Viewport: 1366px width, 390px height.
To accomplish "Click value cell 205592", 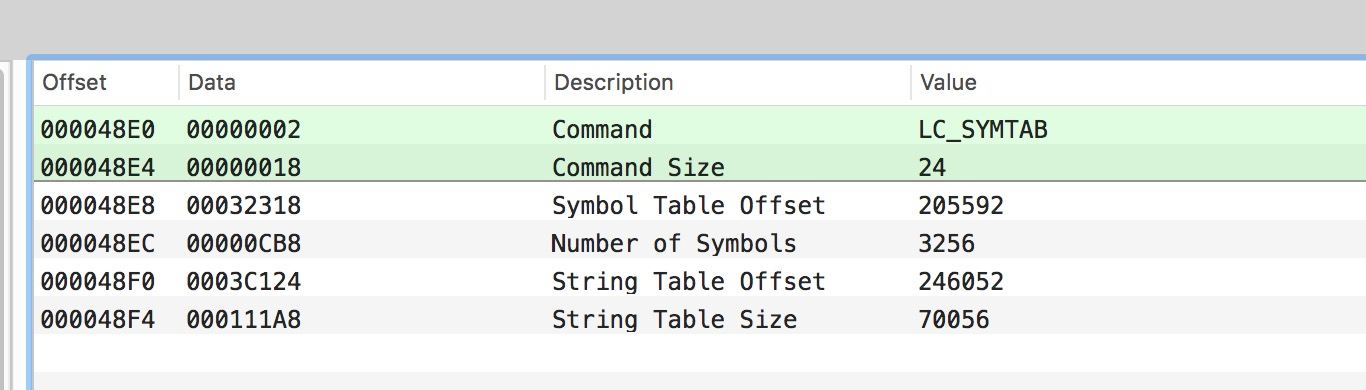I will tap(960, 205).
